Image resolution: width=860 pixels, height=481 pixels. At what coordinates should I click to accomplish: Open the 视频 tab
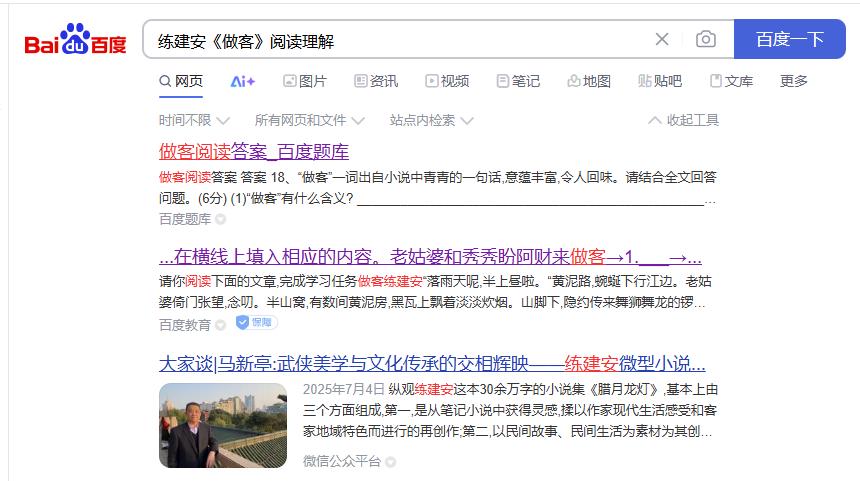click(447, 81)
